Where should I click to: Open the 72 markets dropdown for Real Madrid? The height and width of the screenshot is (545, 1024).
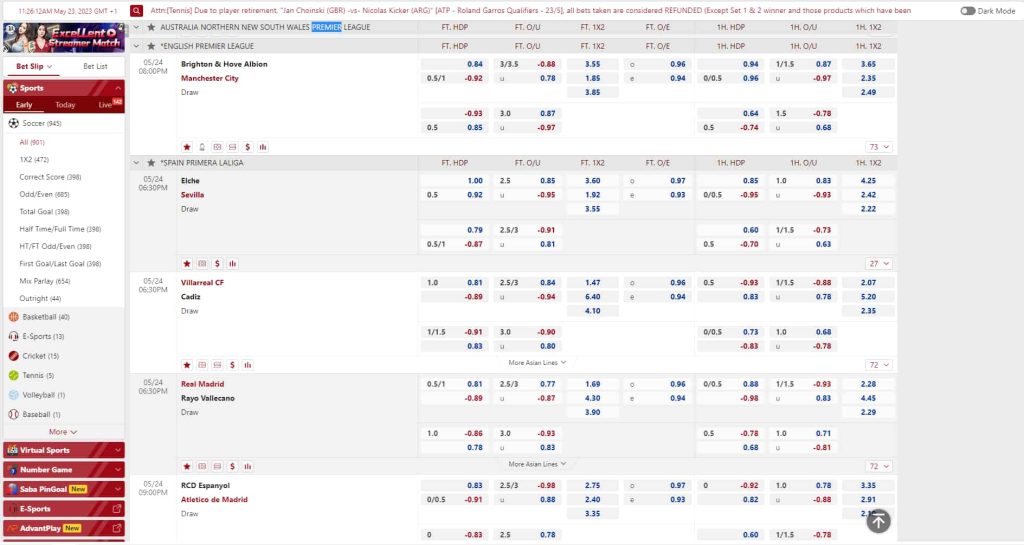pyautogui.click(x=879, y=466)
